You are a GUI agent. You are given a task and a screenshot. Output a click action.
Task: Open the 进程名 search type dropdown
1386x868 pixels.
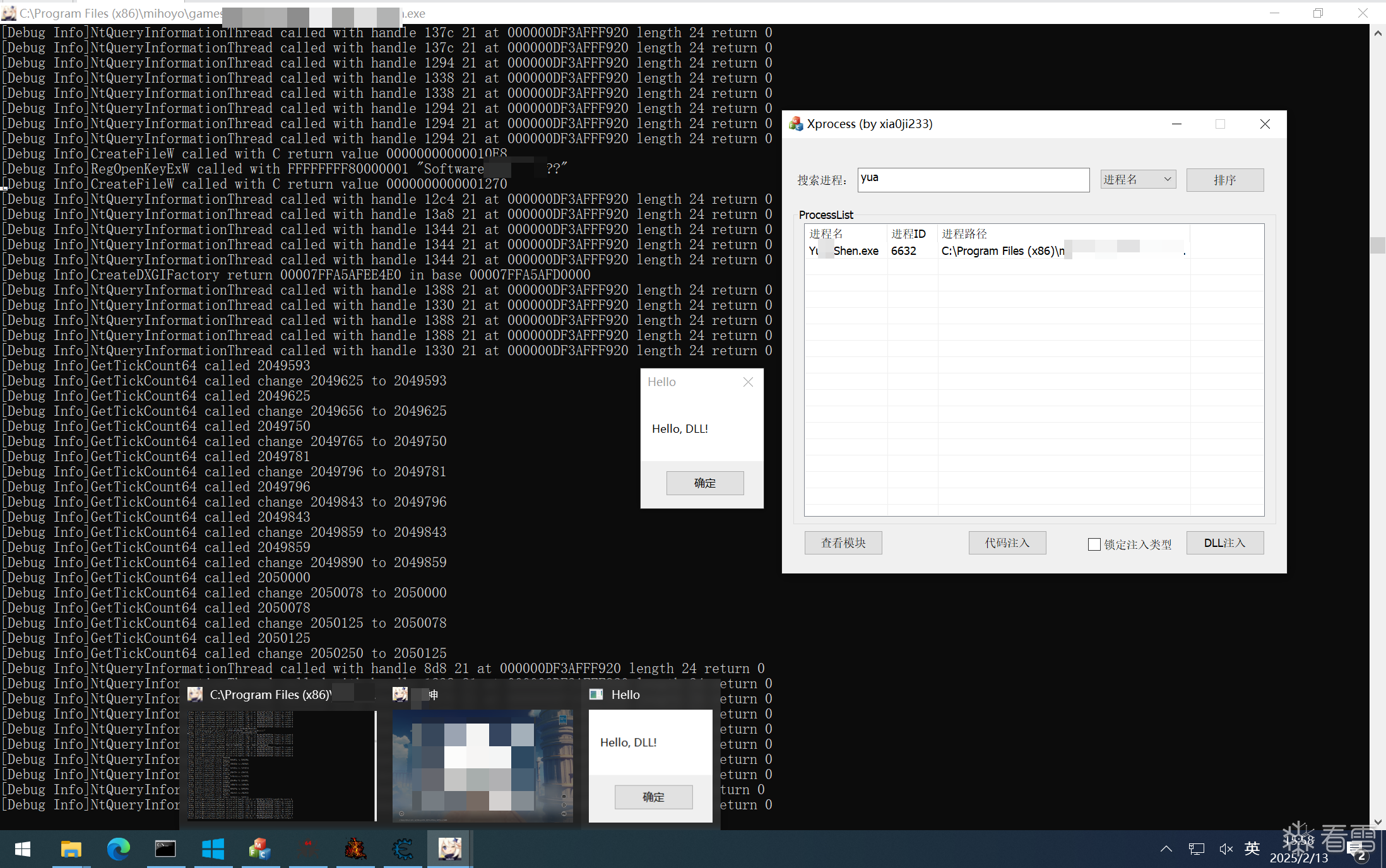[x=1138, y=180]
